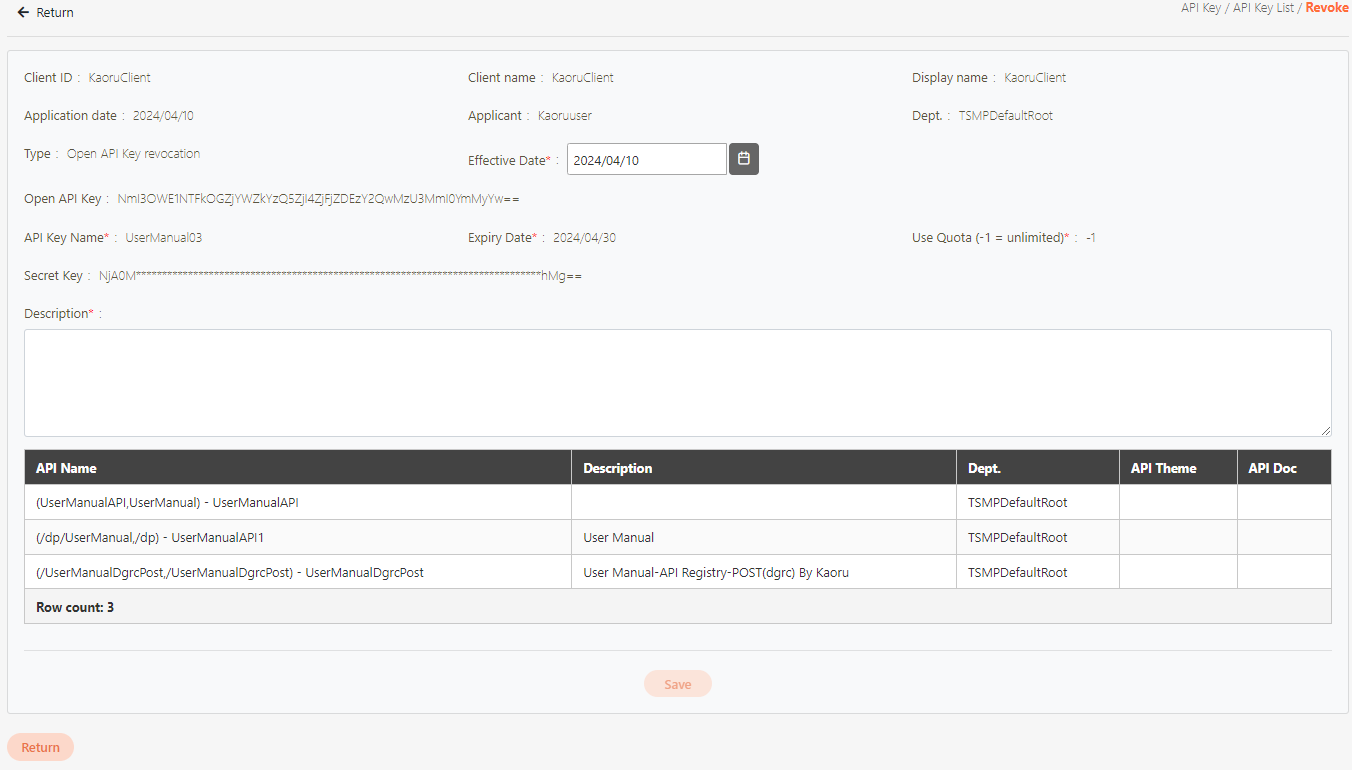Image resolution: width=1352 pixels, height=770 pixels.
Task: Click the back arrow Return link at top
Action: pos(45,13)
